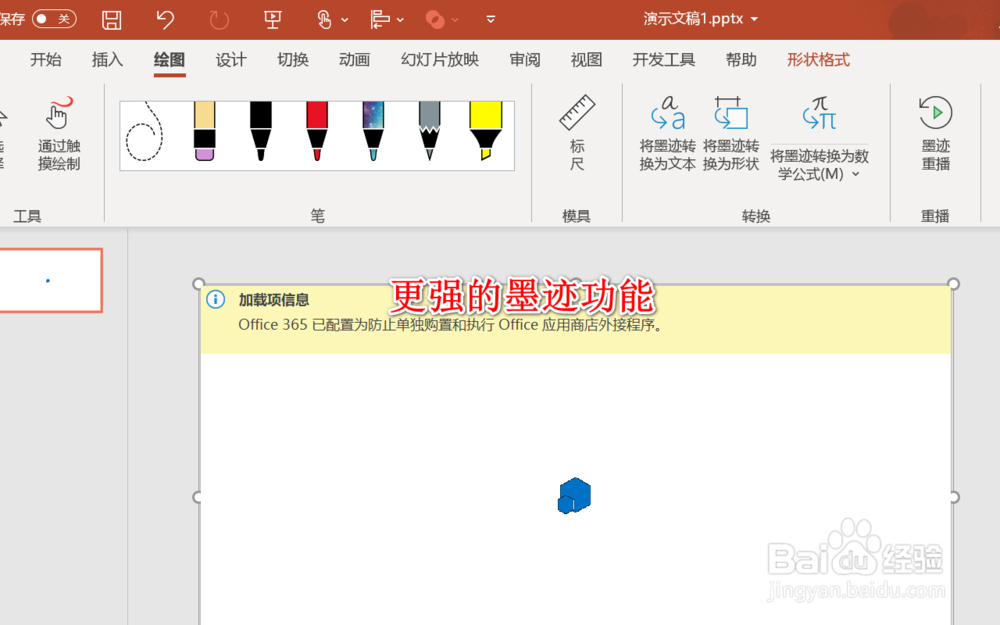The width and height of the screenshot is (1000, 625).
Task: Click top-left selection handle of the add-in frame
Action: click(198, 283)
